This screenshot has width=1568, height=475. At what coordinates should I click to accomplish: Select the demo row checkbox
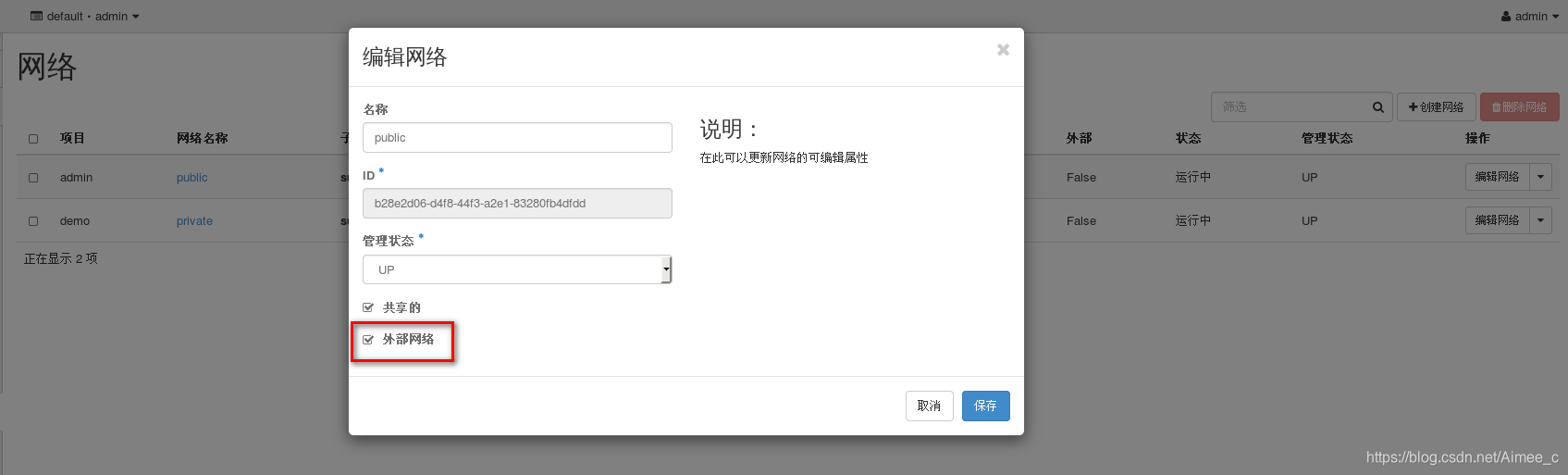tap(33, 221)
